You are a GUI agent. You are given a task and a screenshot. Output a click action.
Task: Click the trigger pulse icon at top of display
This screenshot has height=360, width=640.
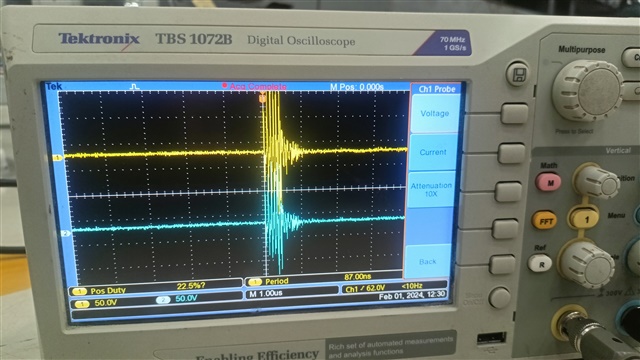(x=134, y=86)
